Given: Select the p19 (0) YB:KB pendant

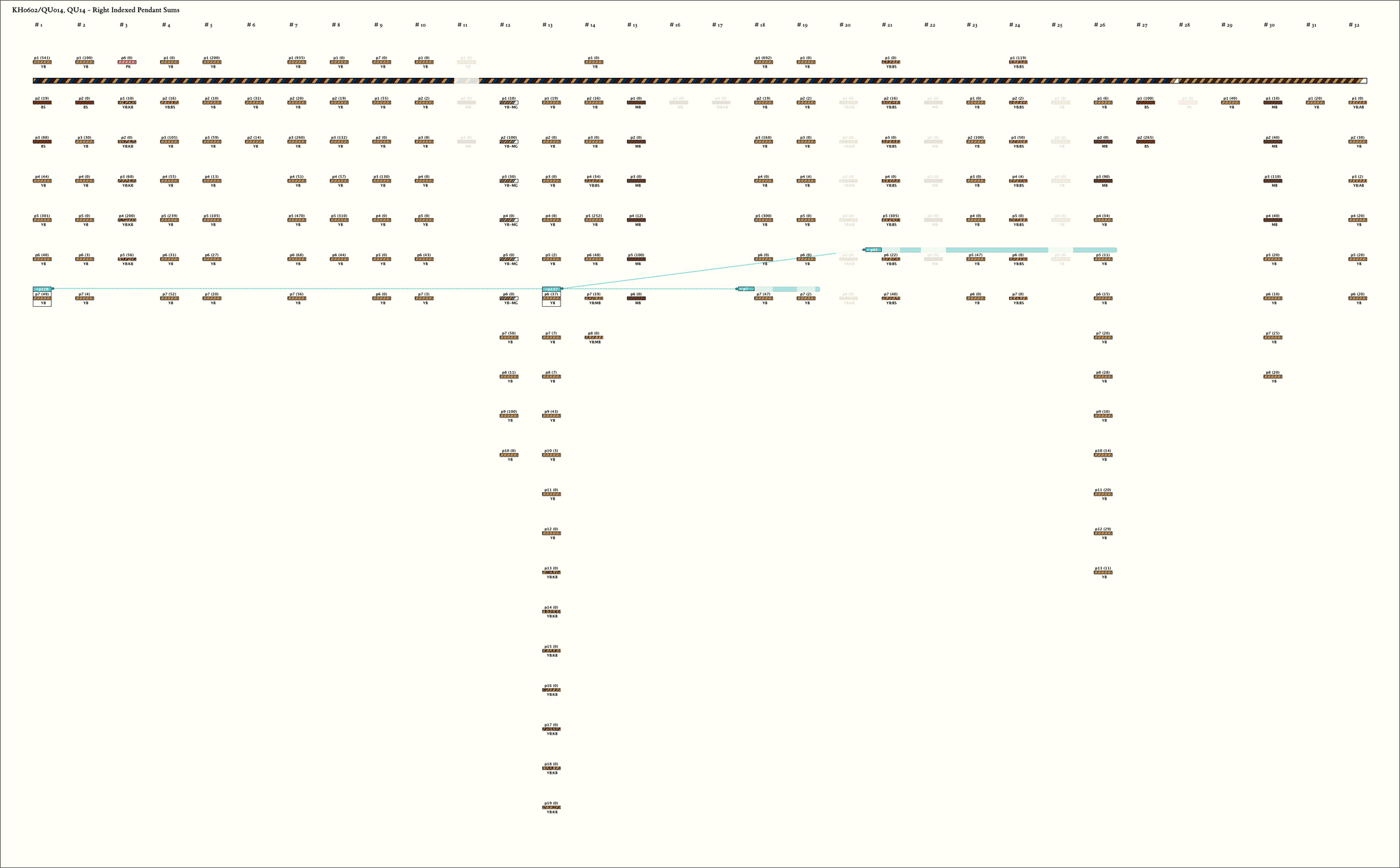Looking at the screenshot, I should [x=551, y=808].
